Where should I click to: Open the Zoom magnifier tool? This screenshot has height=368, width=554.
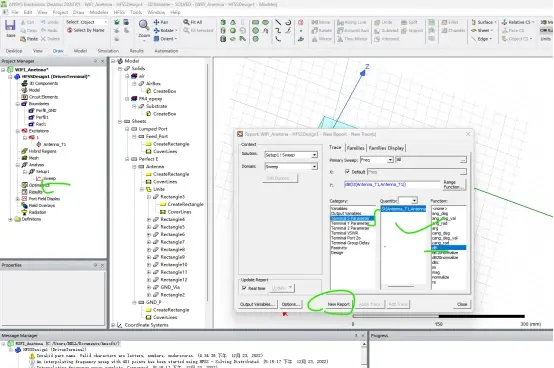(x=143, y=25)
